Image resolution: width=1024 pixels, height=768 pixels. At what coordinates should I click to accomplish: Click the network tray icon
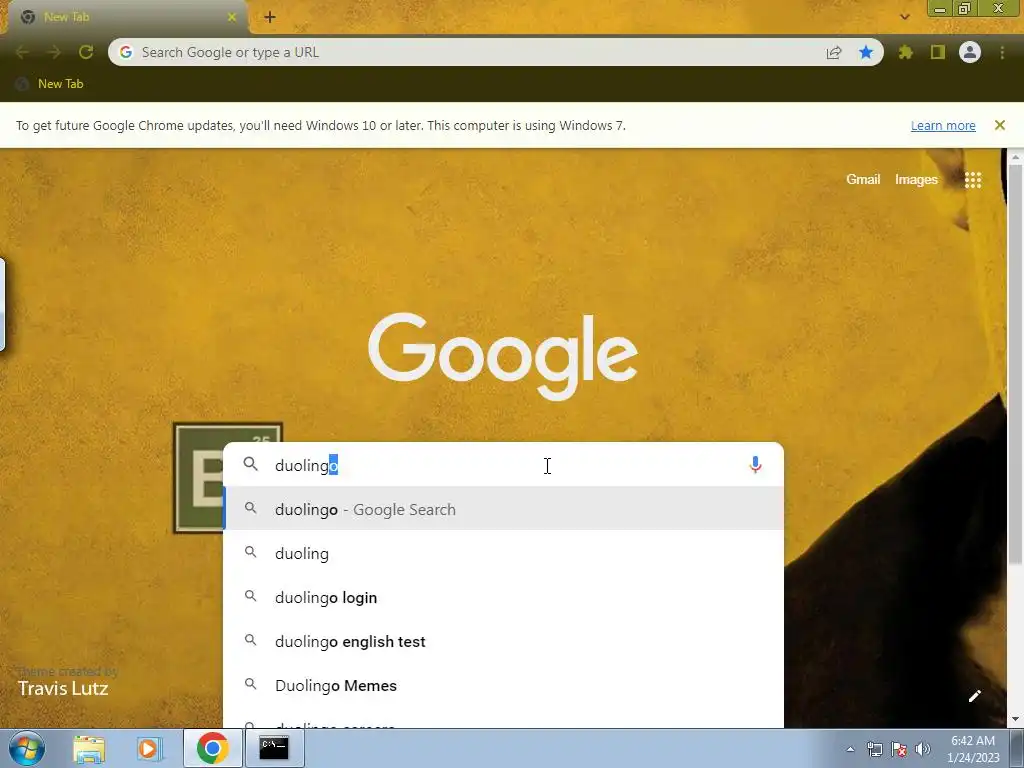click(x=874, y=749)
